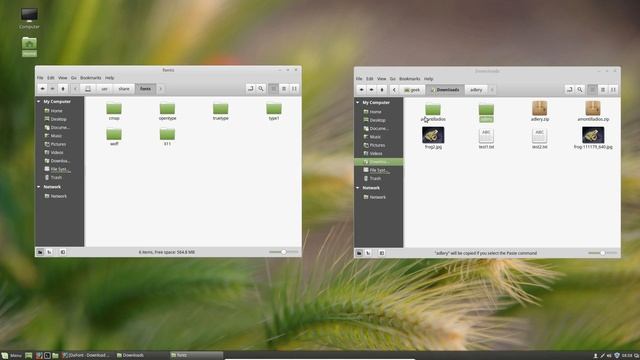The width and height of the screenshot is (640, 360).
Task: Open the Menu button on the taskbar
Action: [11, 356]
